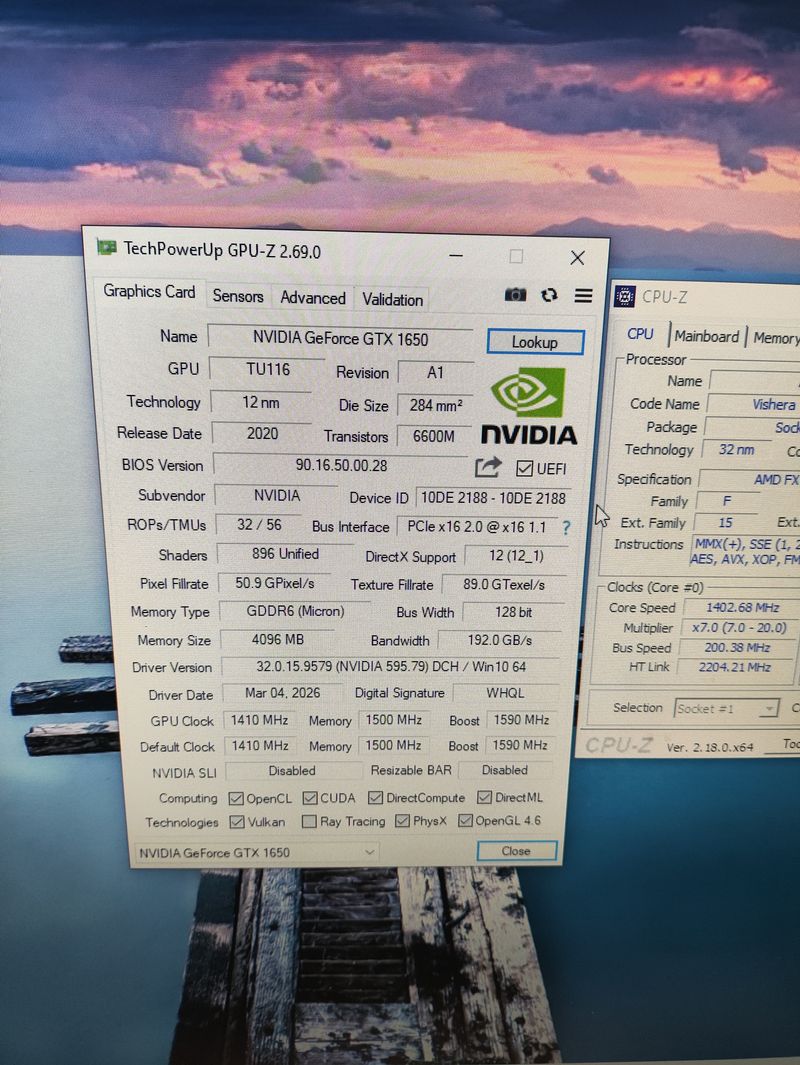This screenshot has height=1065, width=800.
Task: Click the Resizable BAR Disabled value
Action: coord(505,770)
